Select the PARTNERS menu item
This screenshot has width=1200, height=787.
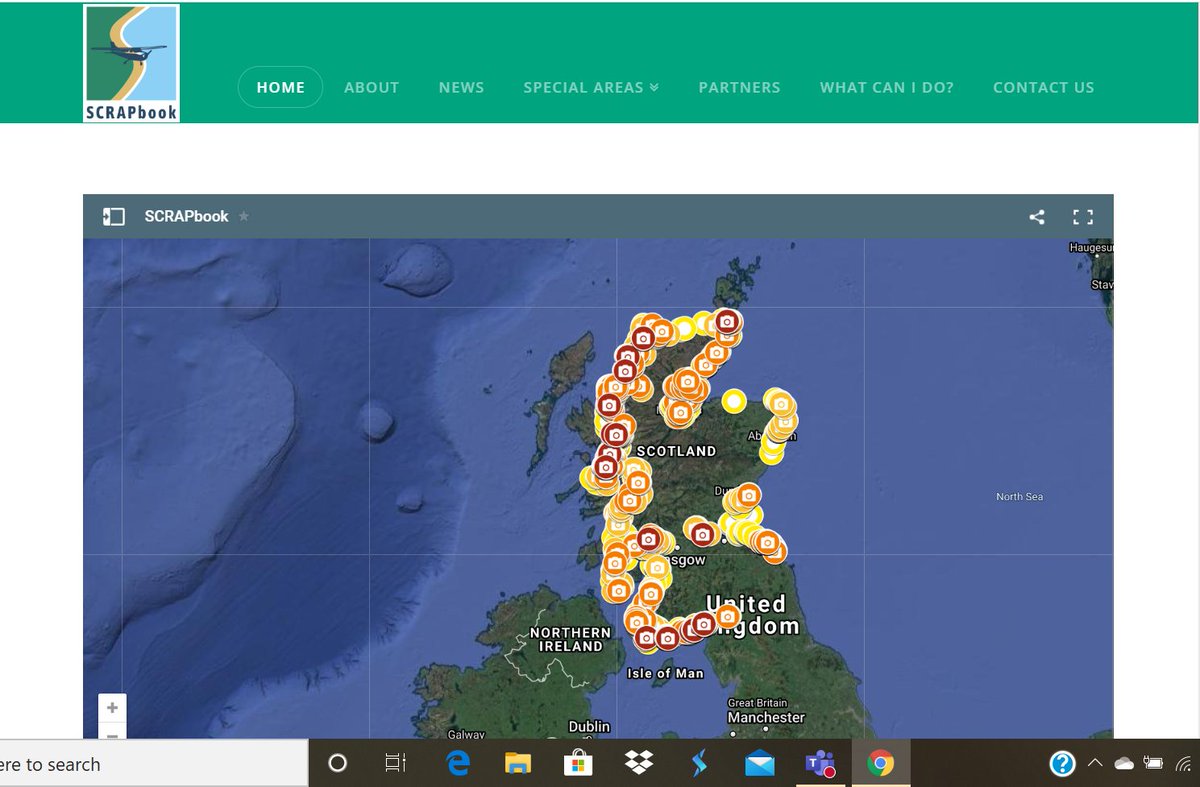[739, 87]
